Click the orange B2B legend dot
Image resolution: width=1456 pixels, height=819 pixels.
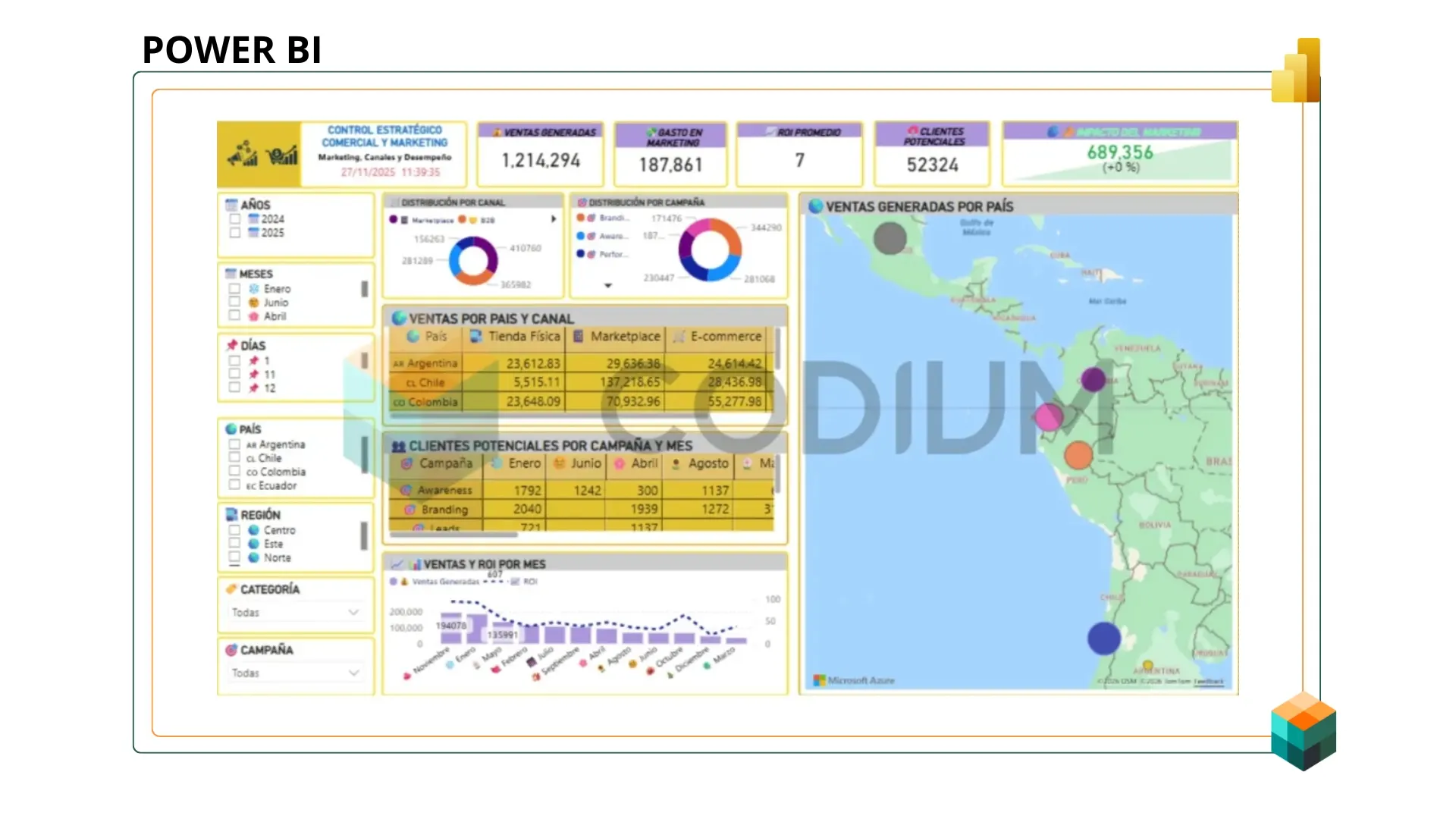[x=462, y=220]
